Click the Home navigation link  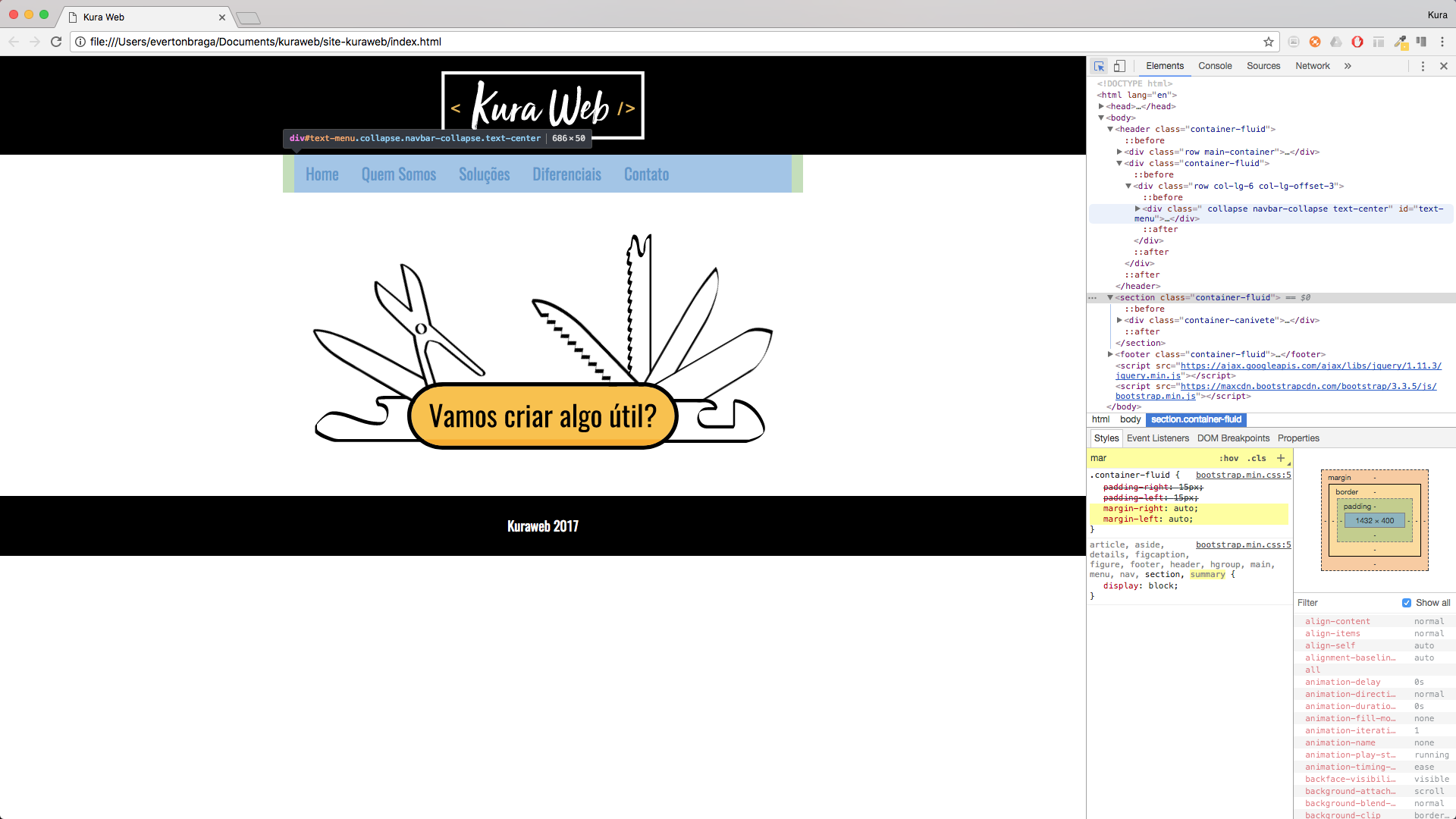[x=322, y=174]
